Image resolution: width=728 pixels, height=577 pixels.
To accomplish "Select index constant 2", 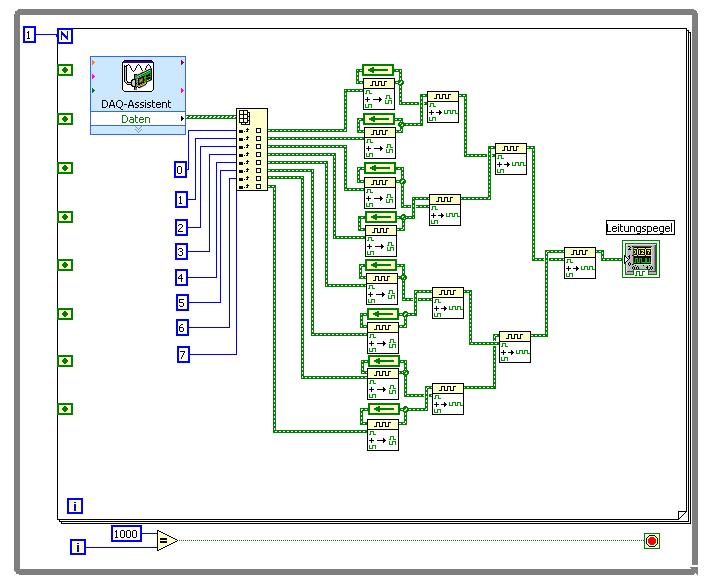I will (181, 227).
